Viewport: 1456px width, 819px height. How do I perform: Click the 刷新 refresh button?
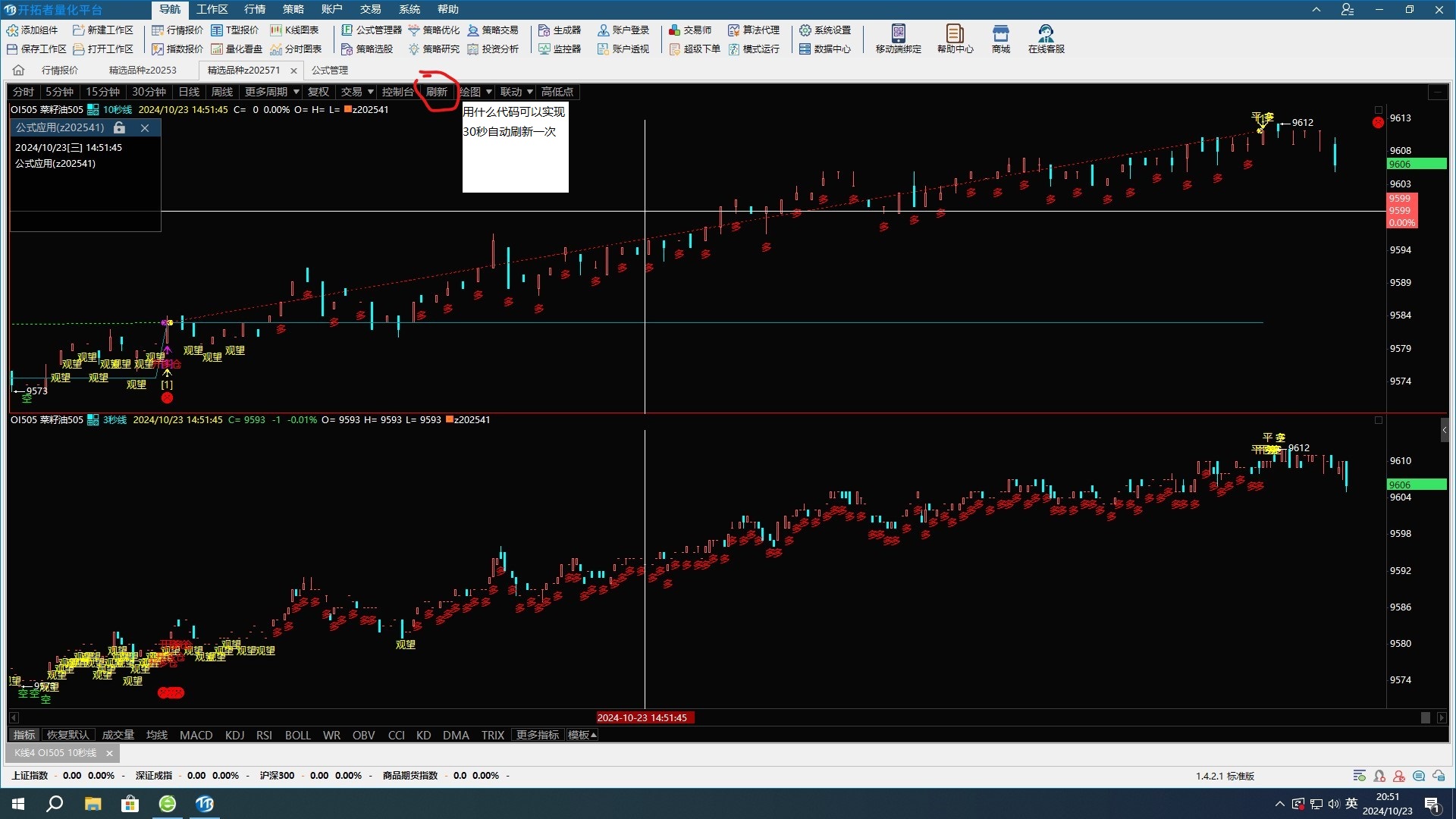(x=437, y=92)
